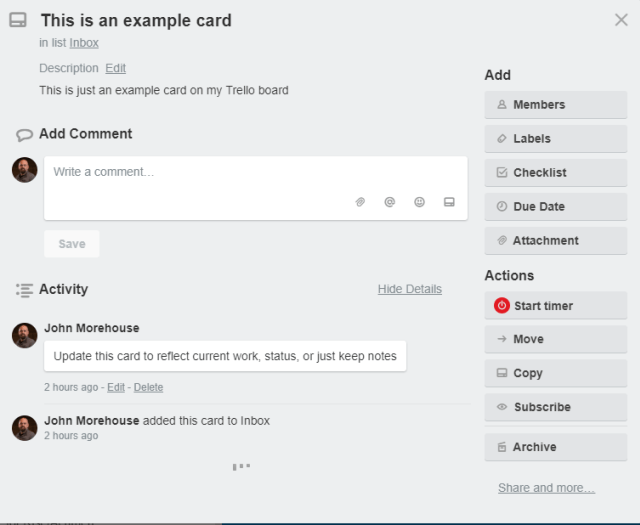The width and height of the screenshot is (640, 525).
Task: Edit the card description
Action: [116, 68]
